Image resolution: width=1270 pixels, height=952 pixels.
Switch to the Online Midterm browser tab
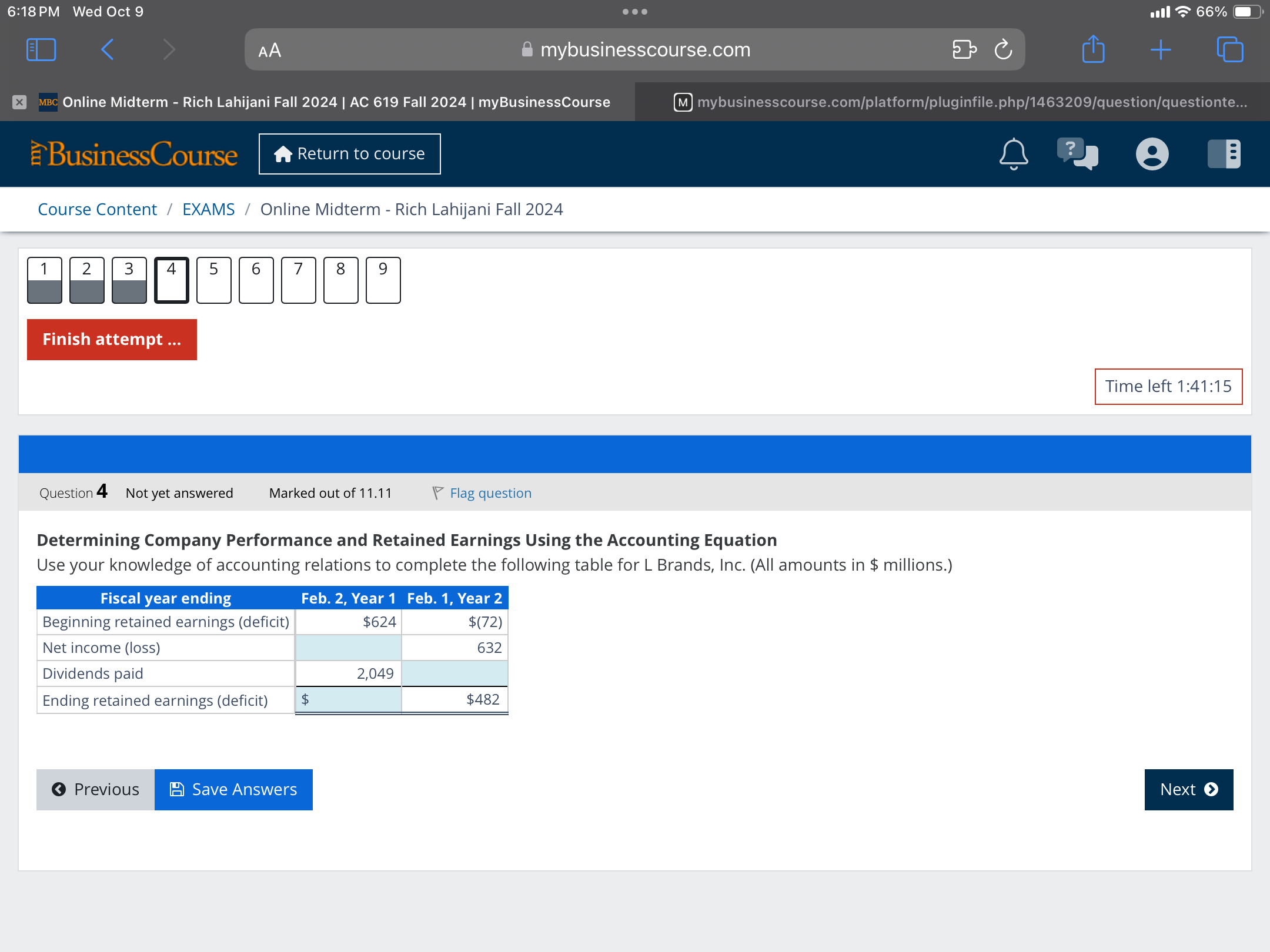(335, 102)
